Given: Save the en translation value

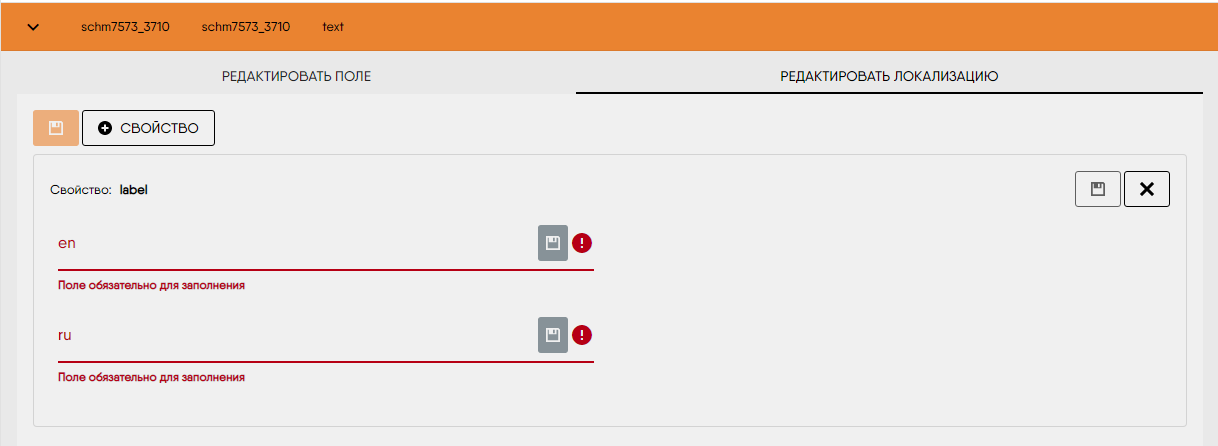Looking at the screenshot, I should tap(553, 243).
